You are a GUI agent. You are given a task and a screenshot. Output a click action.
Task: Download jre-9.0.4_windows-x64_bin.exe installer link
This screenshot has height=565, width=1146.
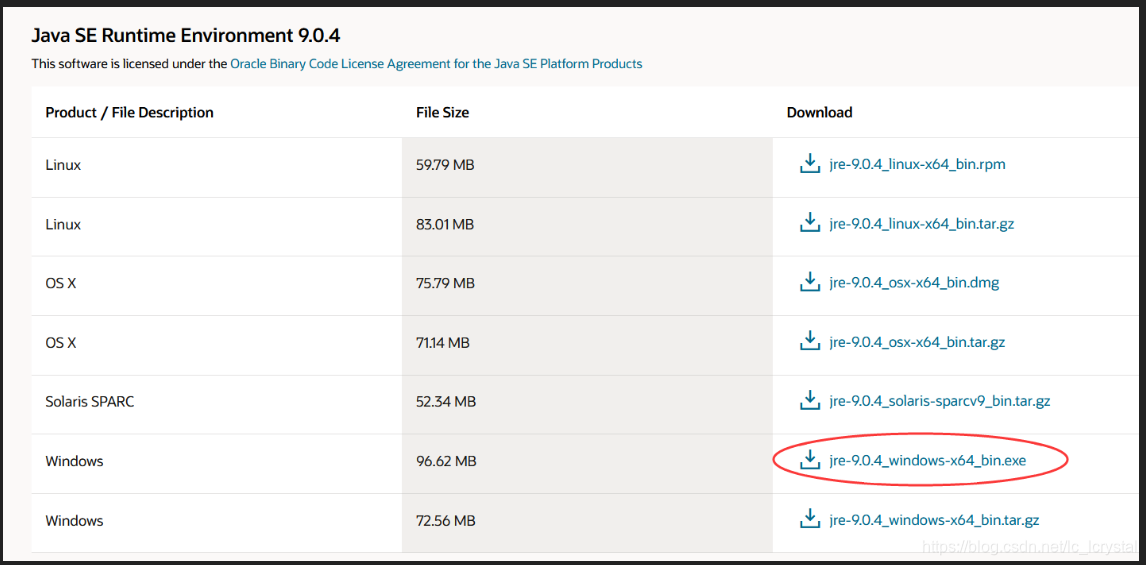pyautogui.click(x=929, y=460)
